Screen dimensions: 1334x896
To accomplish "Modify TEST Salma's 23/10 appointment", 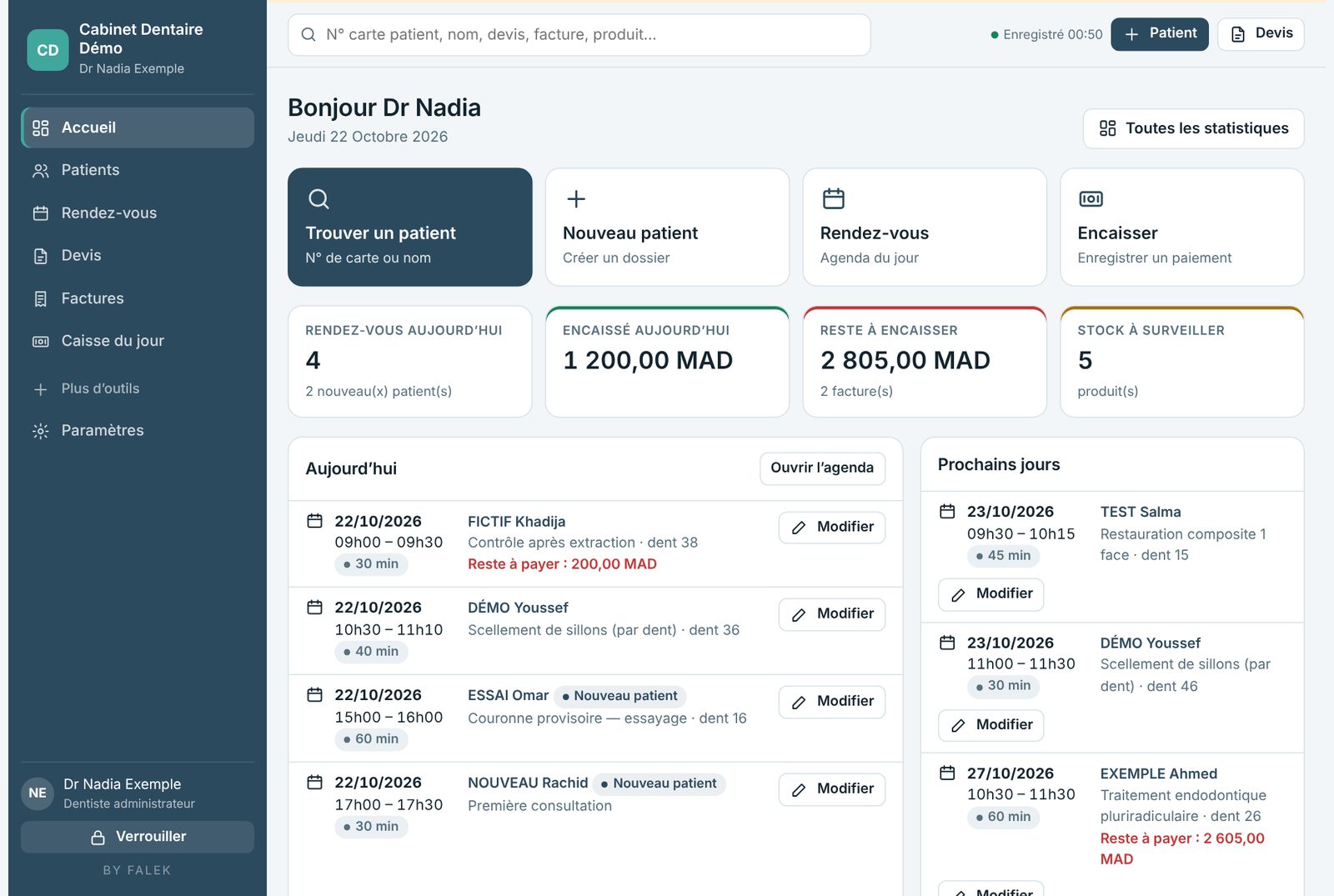I will pos(991,594).
